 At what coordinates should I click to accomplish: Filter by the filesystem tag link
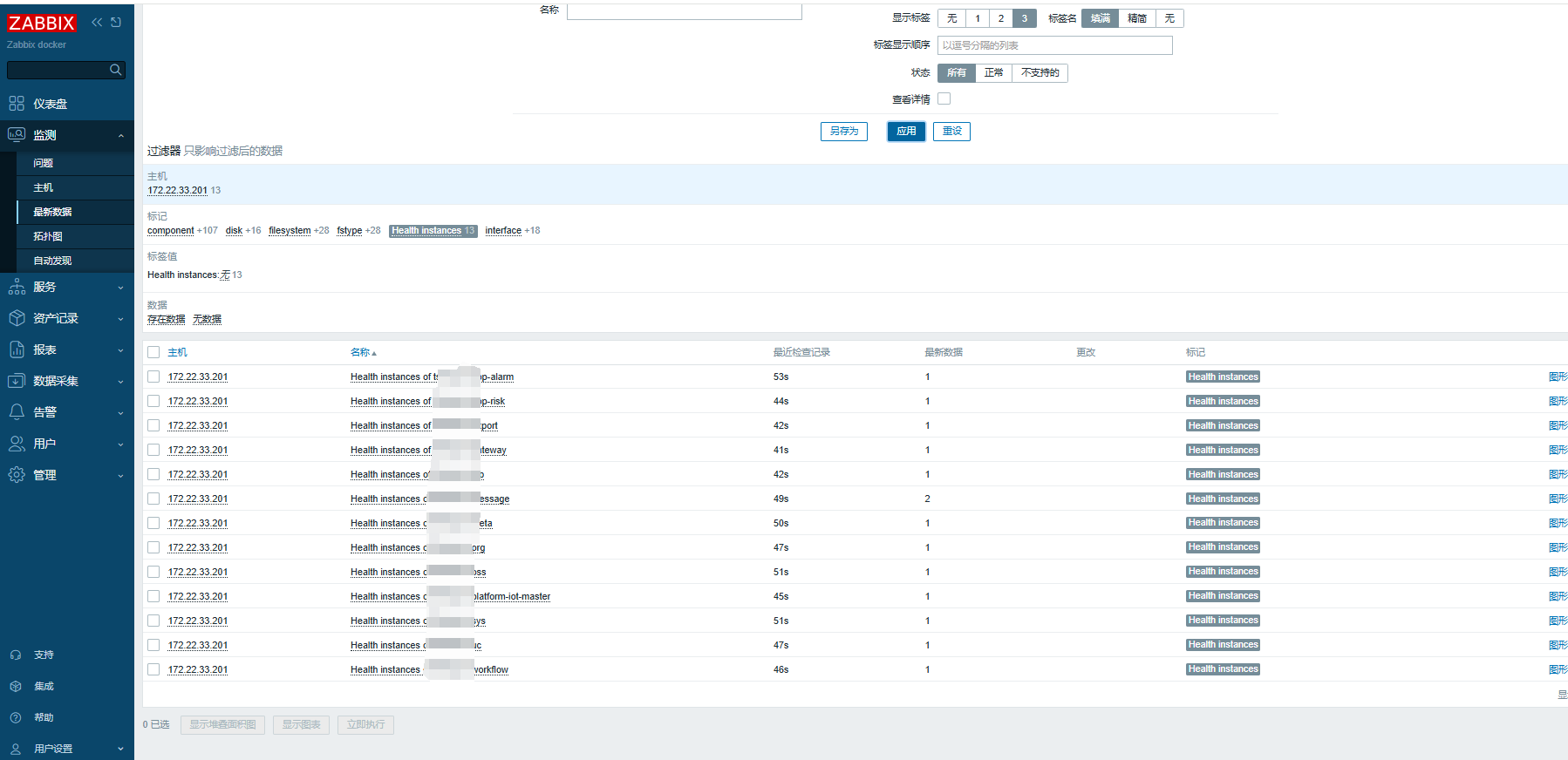click(290, 231)
